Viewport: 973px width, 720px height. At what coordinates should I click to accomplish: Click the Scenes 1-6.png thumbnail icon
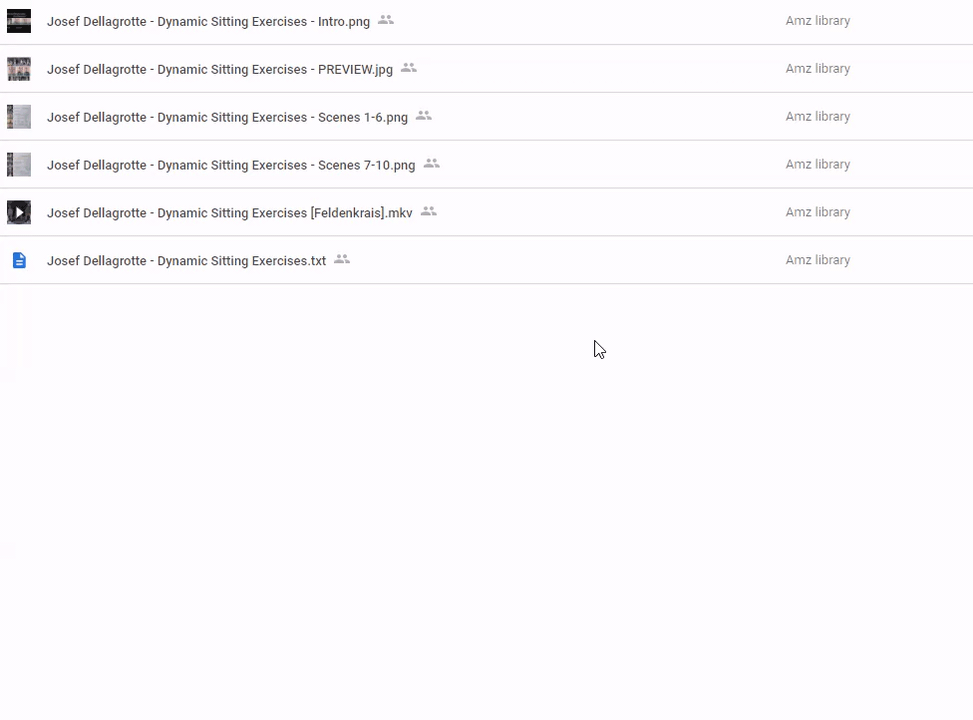click(x=19, y=117)
